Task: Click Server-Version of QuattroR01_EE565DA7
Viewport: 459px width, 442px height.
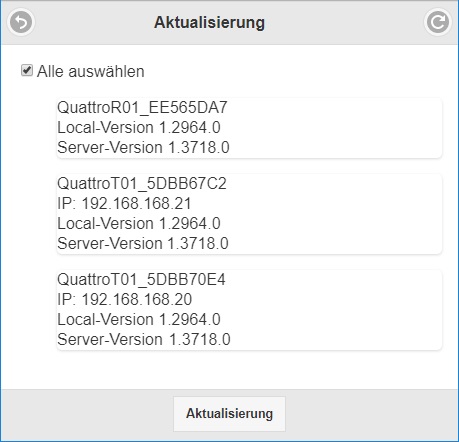Action: 143,147
